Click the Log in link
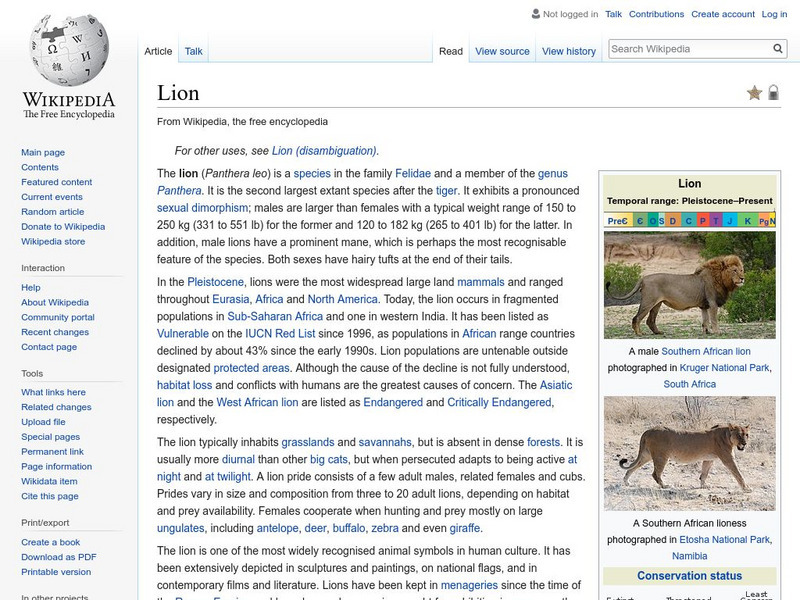This screenshot has height=600, width=800. coord(774,14)
